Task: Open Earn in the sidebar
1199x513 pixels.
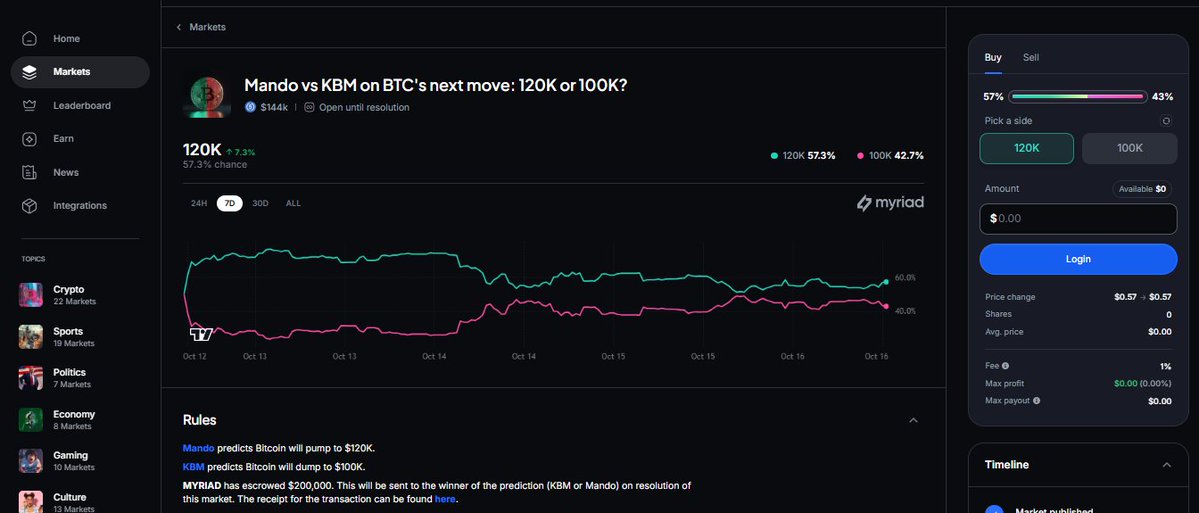Action: [x=80, y=139]
